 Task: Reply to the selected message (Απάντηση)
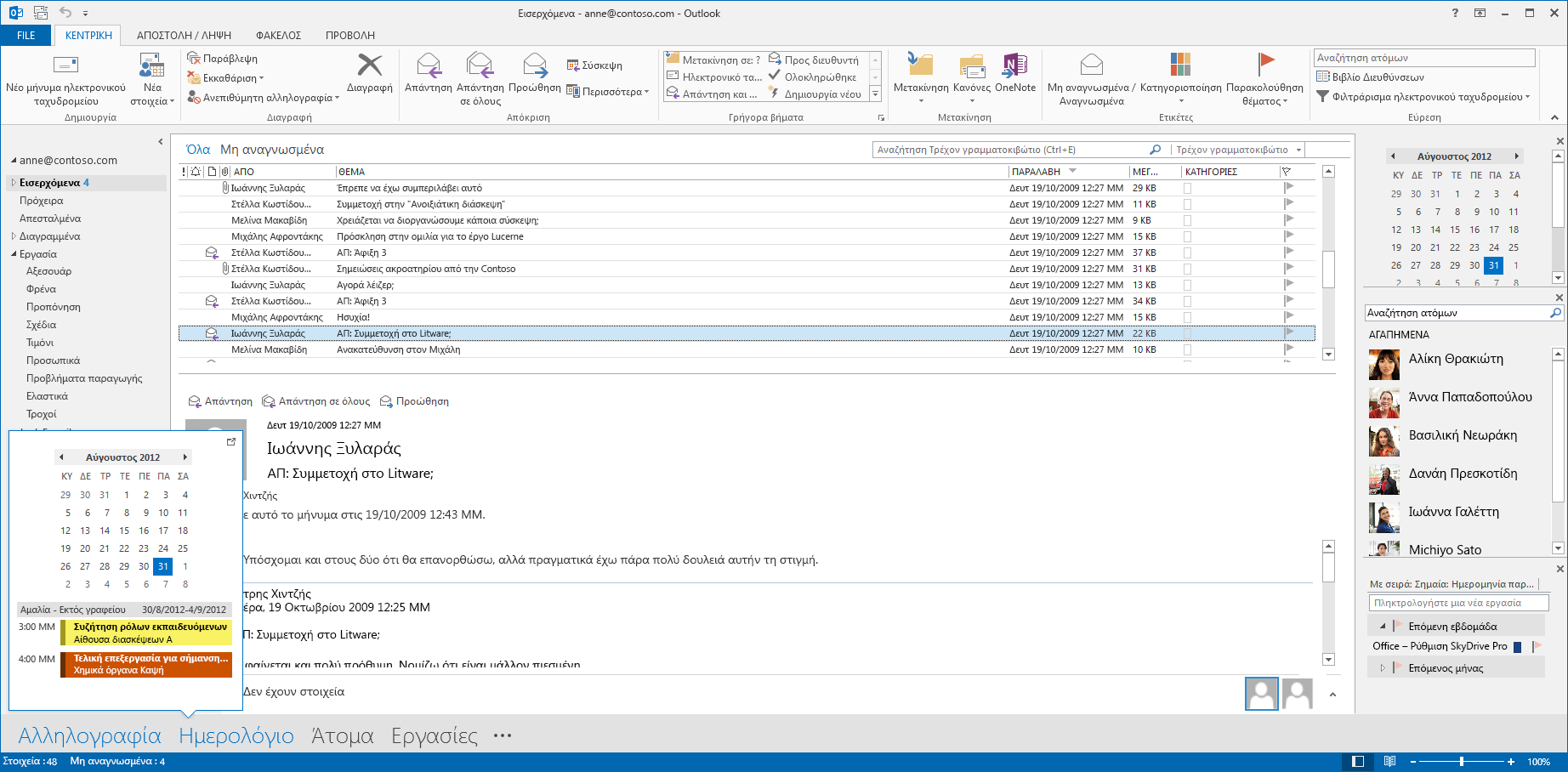(x=429, y=72)
